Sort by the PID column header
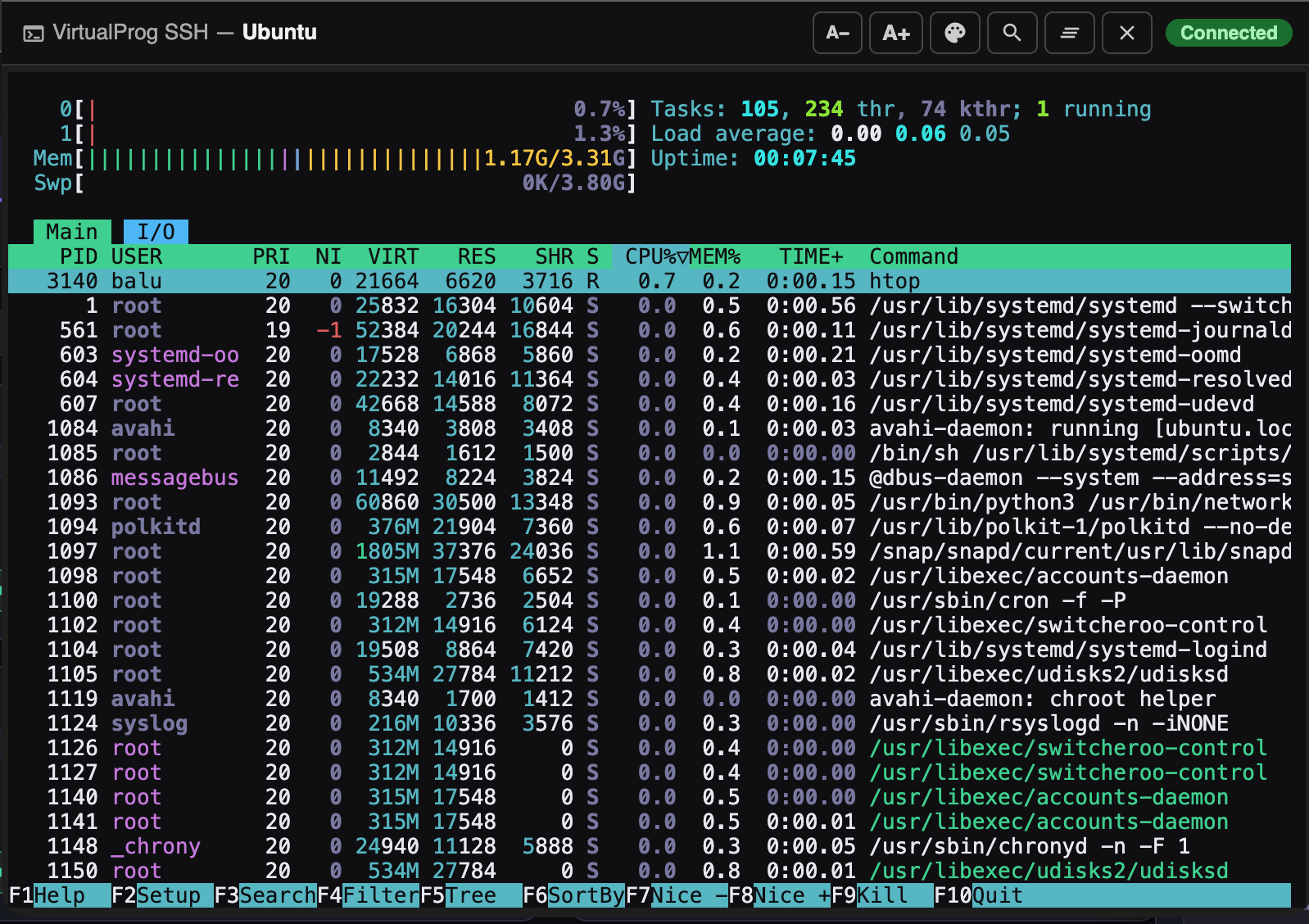The height and width of the screenshot is (924, 1309). [x=79, y=256]
